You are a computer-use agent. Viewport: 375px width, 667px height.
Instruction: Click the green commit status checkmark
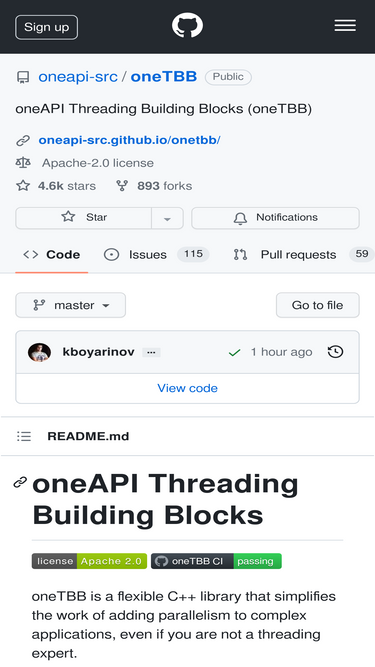[234, 353]
